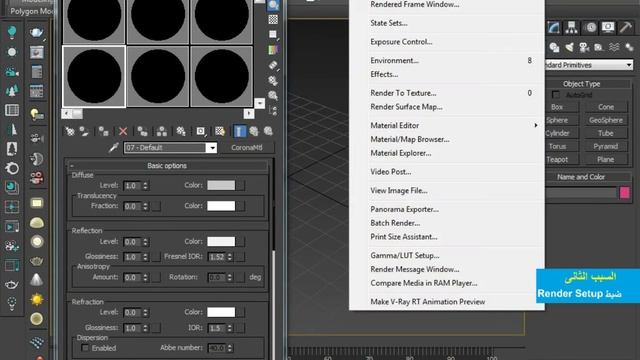Toggle Show Shaded Material in Viewport icon
This screenshot has width=640, height=360.
coord(220,131)
